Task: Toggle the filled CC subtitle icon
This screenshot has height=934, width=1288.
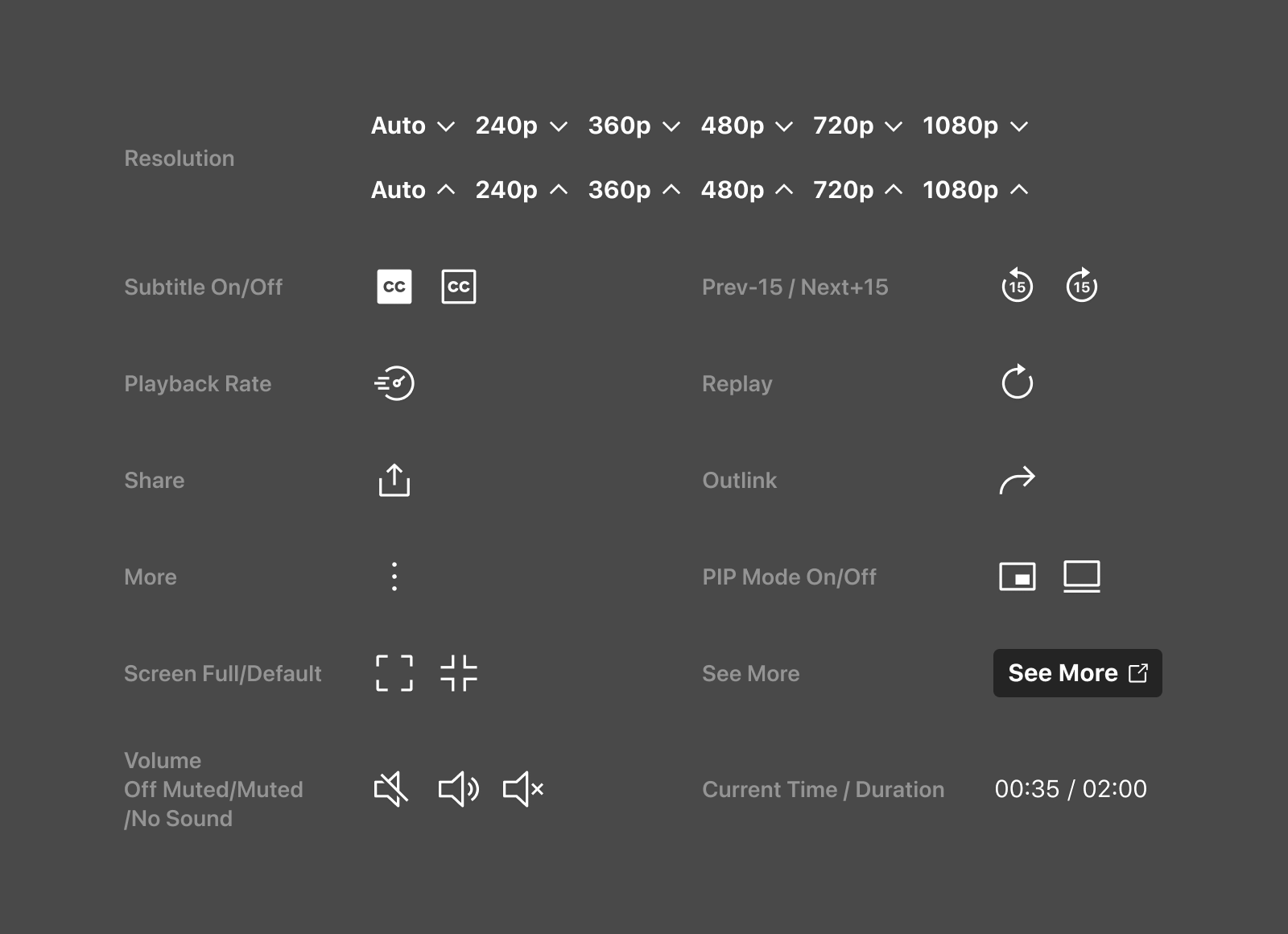Action: [394, 287]
